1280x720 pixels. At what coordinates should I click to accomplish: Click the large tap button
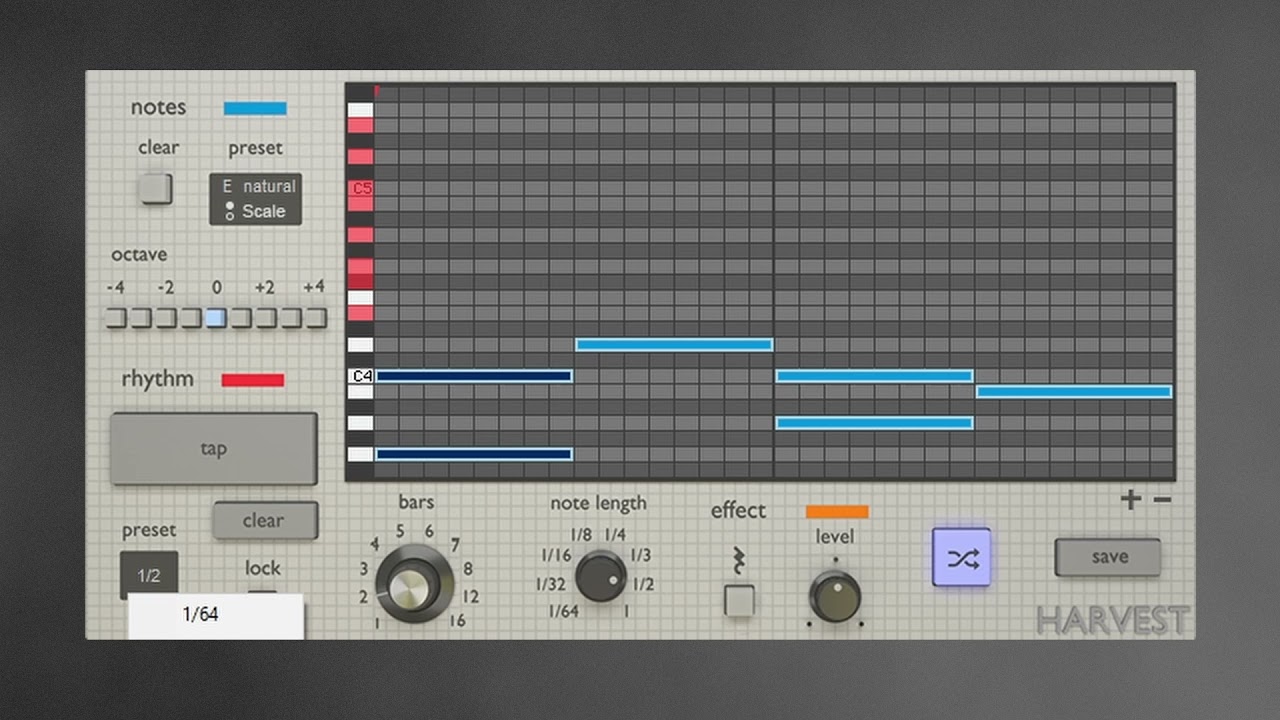pos(213,449)
